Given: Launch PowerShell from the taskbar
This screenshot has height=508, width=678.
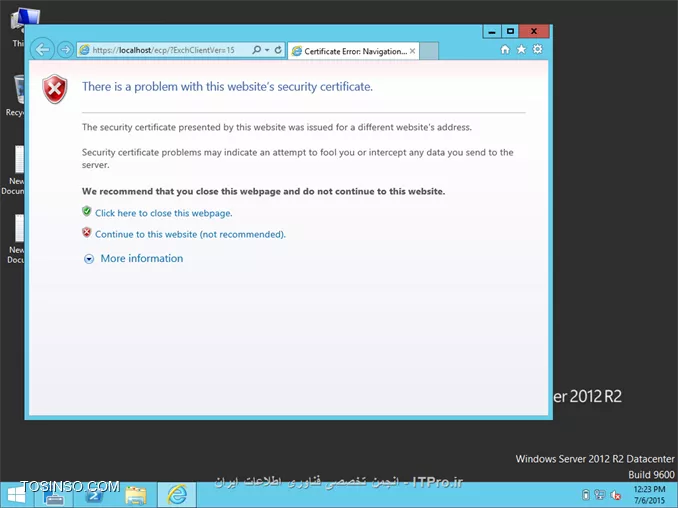Looking at the screenshot, I should tap(94, 495).
